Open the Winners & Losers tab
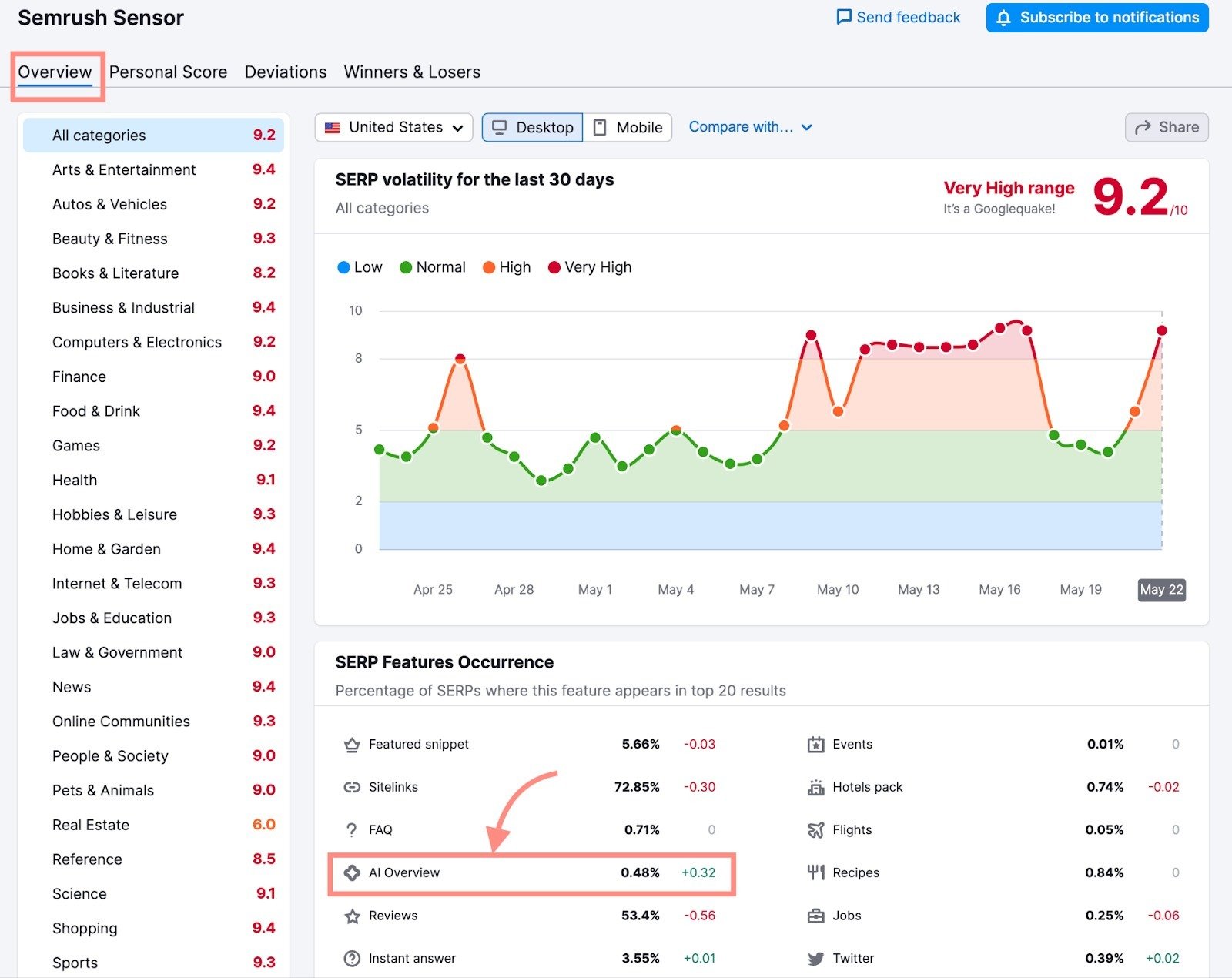 412,72
